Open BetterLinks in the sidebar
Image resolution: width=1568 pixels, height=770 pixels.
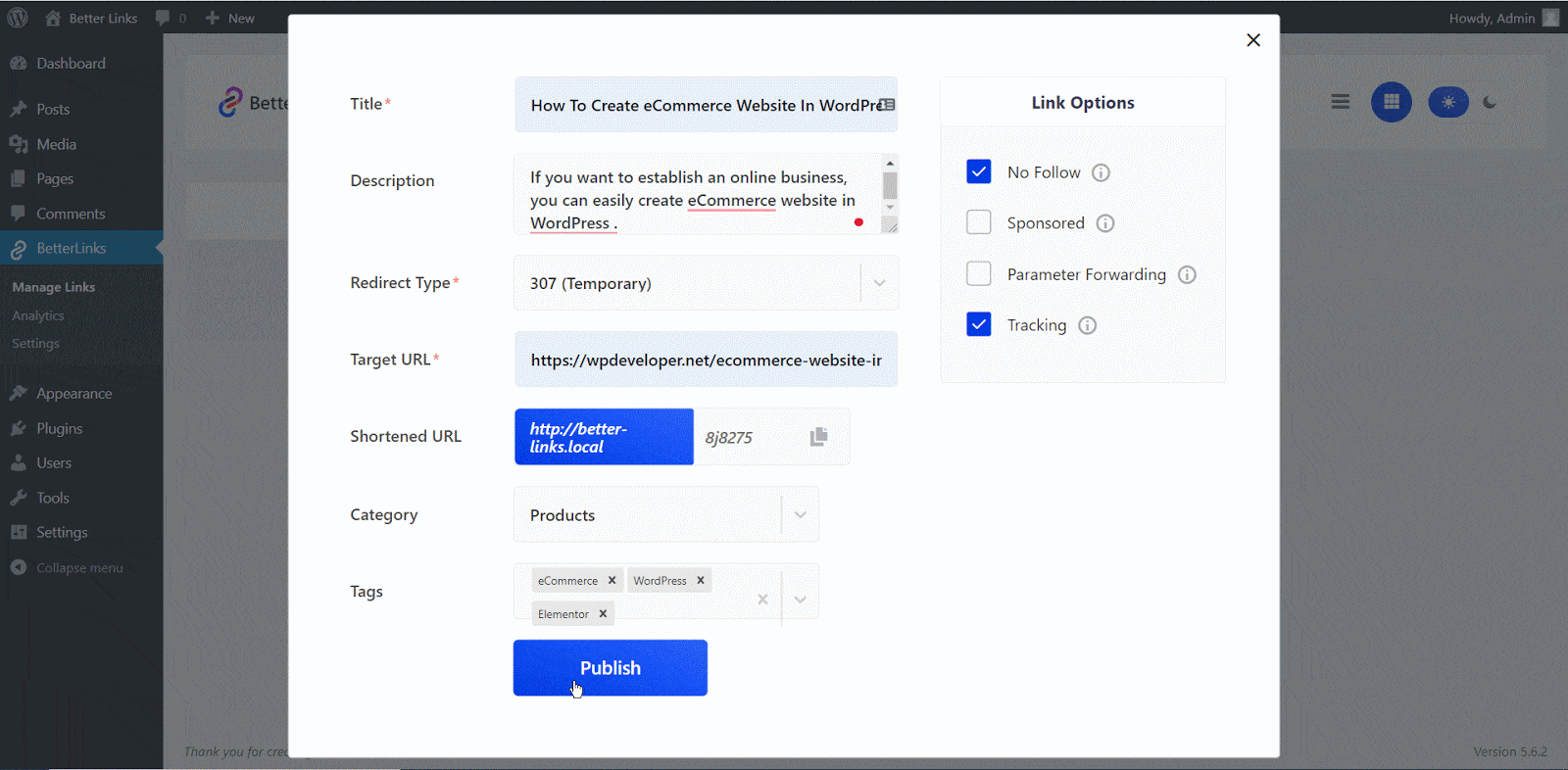pyautogui.click(x=81, y=248)
